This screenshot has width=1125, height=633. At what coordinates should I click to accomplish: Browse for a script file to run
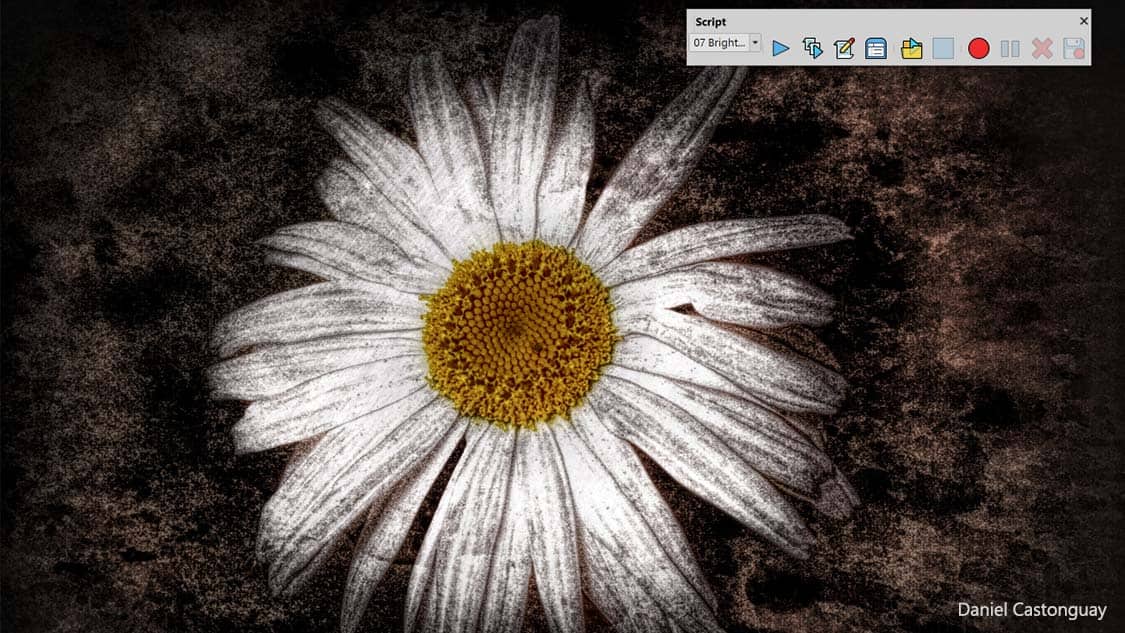click(911, 48)
